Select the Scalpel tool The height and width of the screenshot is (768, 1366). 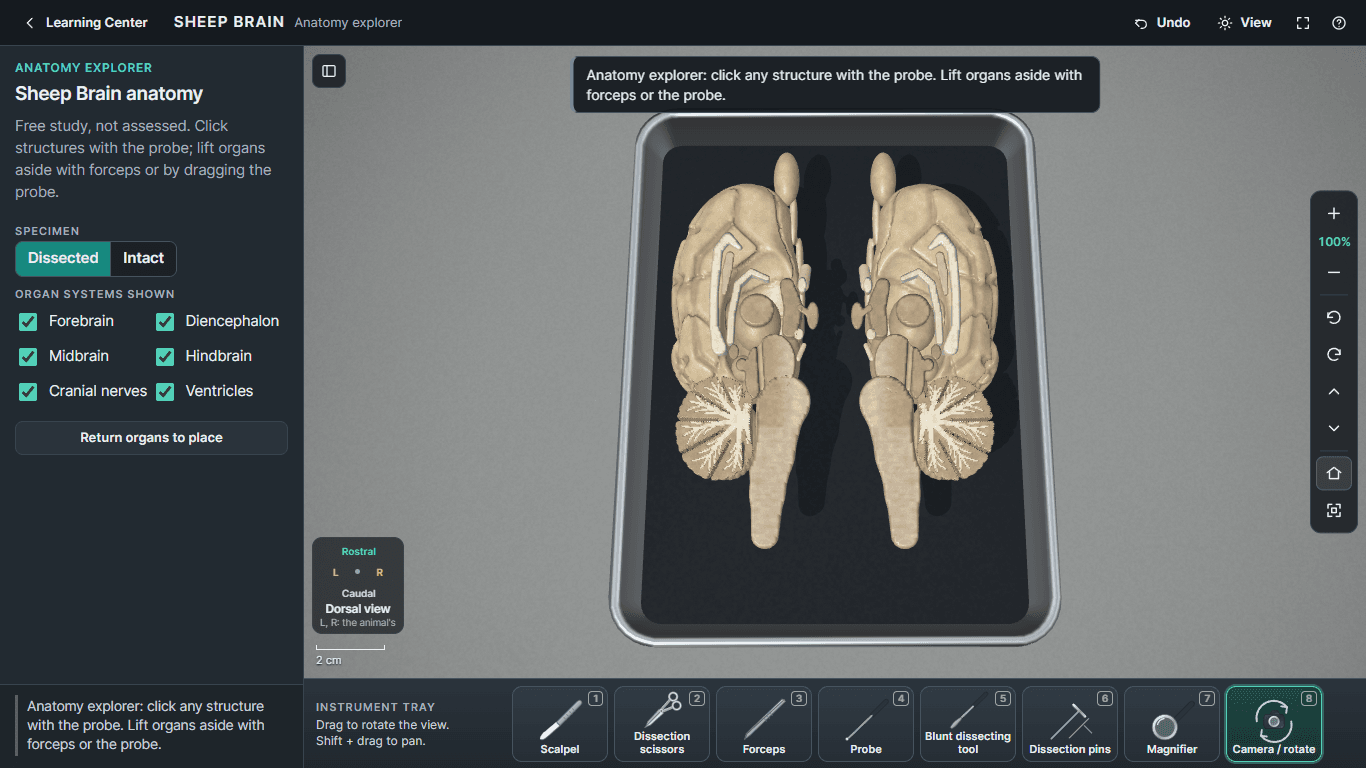(560, 724)
